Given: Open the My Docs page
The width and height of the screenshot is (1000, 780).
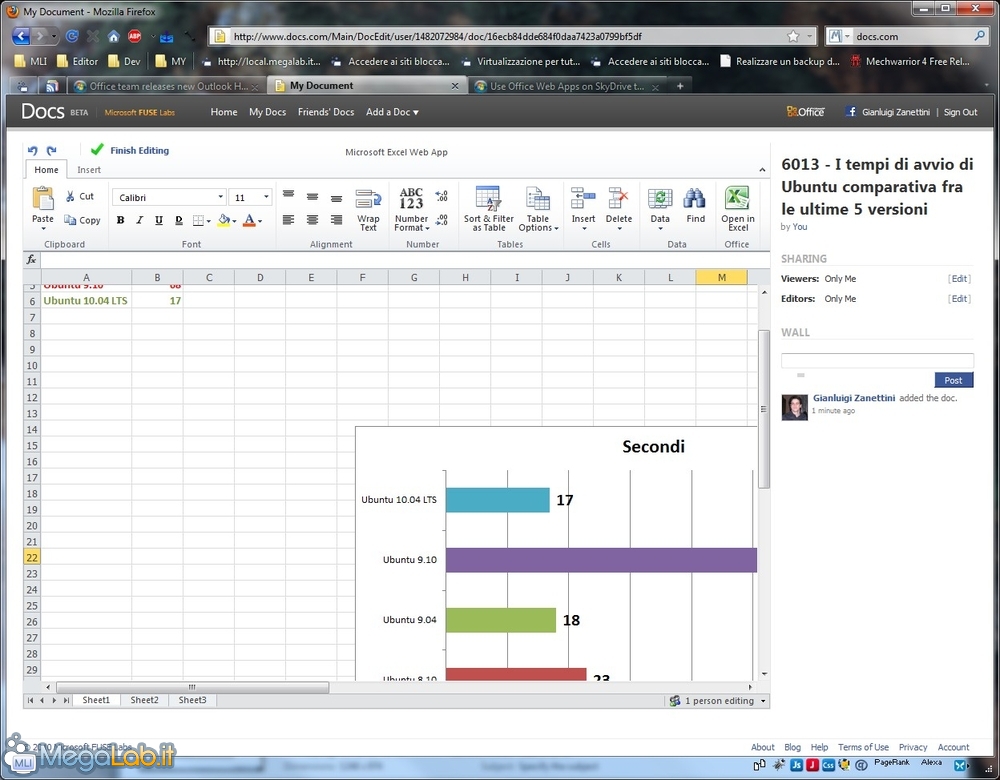Looking at the screenshot, I should pyautogui.click(x=267, y=112).
